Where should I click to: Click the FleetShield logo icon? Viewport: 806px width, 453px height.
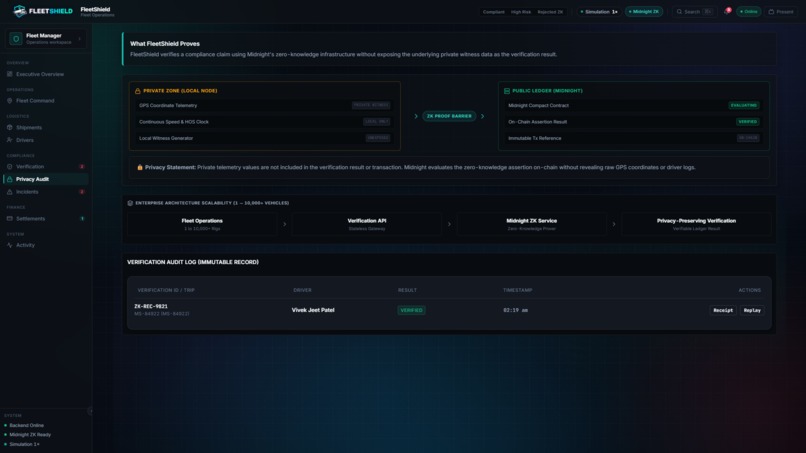pos(20,11)
